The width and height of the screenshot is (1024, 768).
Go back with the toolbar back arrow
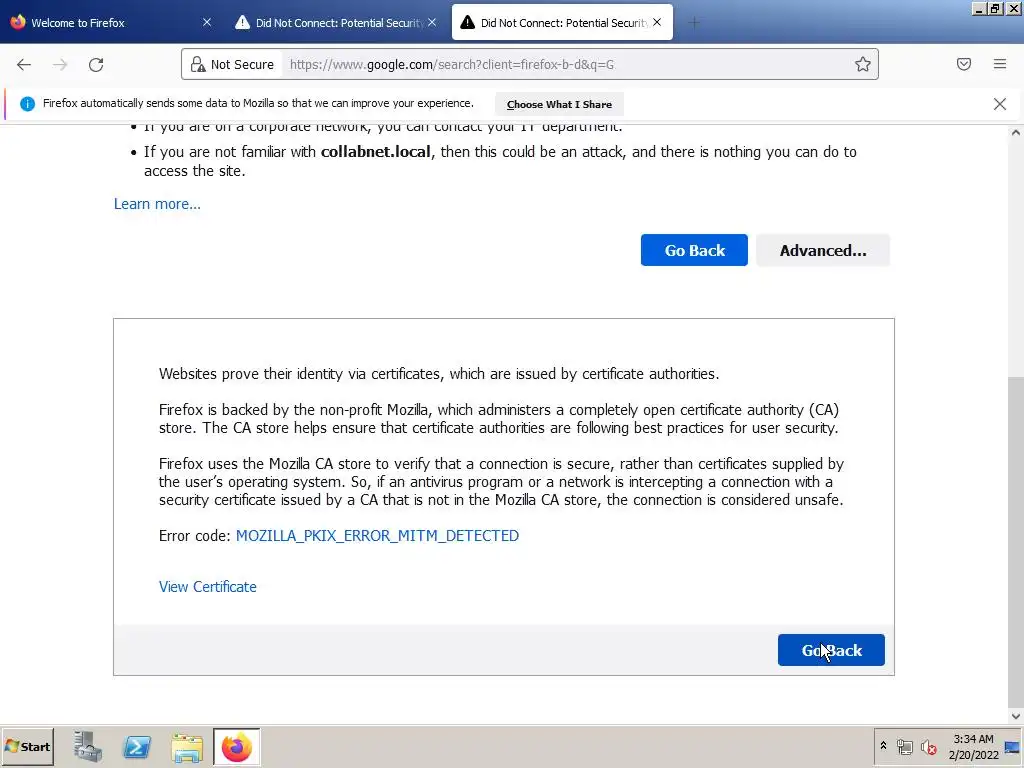tap(24, 64)
